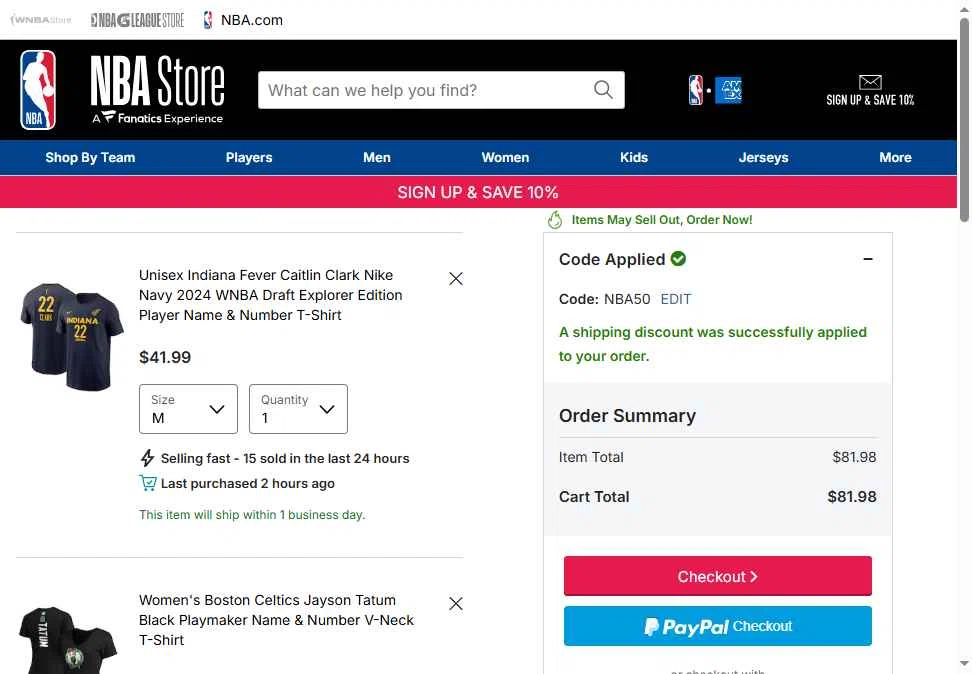Open Jayson Tatum V-Neck product title
This screenshot has width=972, height=674.
tap(276, 620)
